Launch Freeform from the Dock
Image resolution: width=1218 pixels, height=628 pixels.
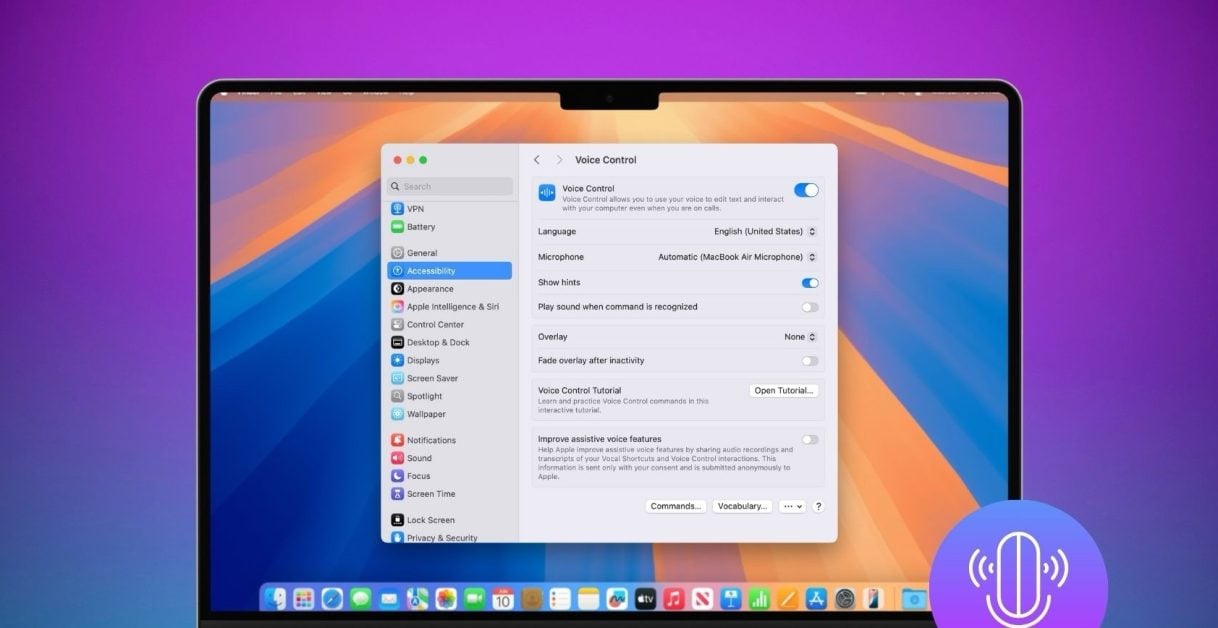click(617, 599)
